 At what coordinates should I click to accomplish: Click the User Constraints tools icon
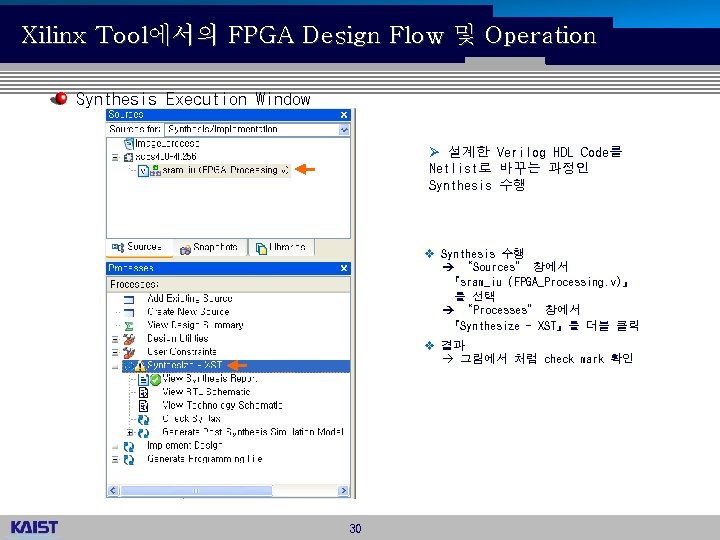pyautogui.click(x=129, y=353)
